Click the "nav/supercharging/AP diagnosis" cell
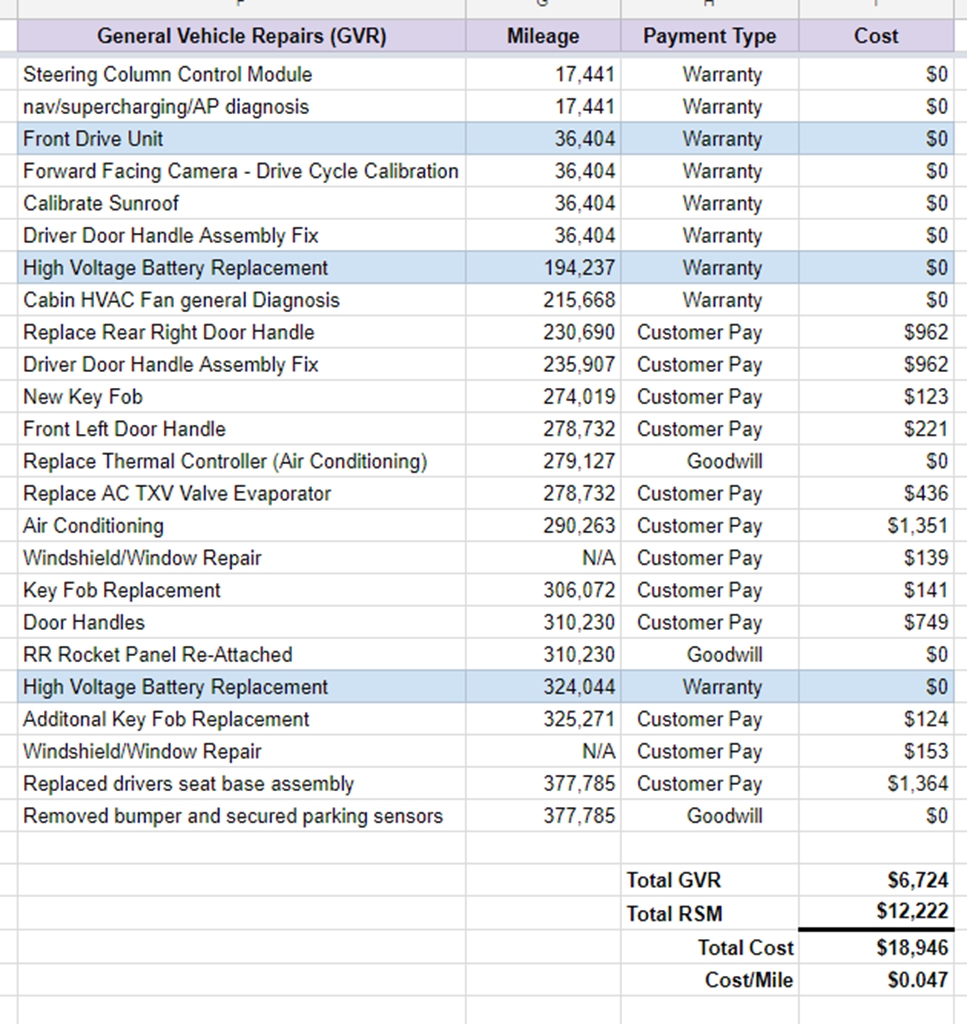The image size is (967, 1024). [x=242, y=106]
